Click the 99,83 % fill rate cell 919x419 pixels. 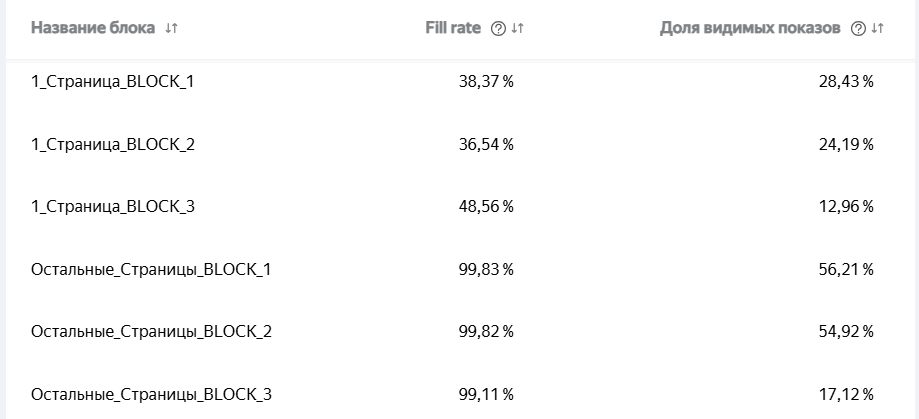pos(486,269)
